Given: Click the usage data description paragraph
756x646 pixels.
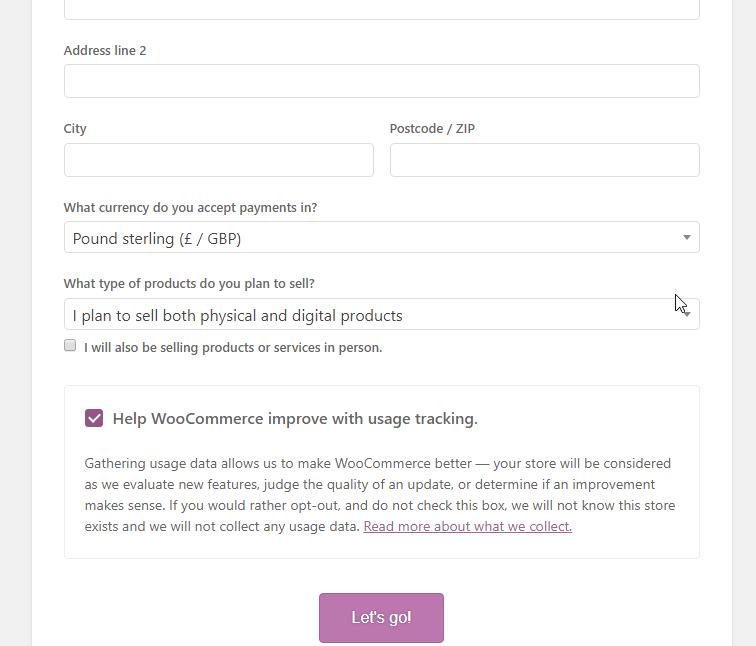Looking at the screenshot, I should 380,495.
